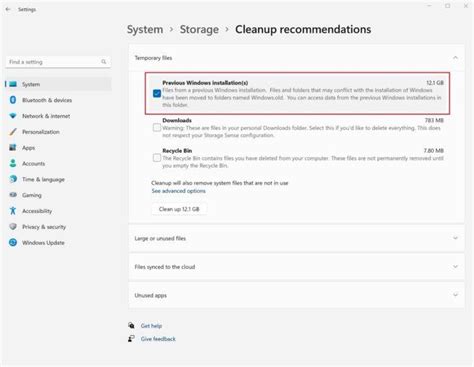Image resolution: width=474 pixels, height=367 pixels.
Task: Check the Downloads checkbox
Action: (x=157, y=128)
